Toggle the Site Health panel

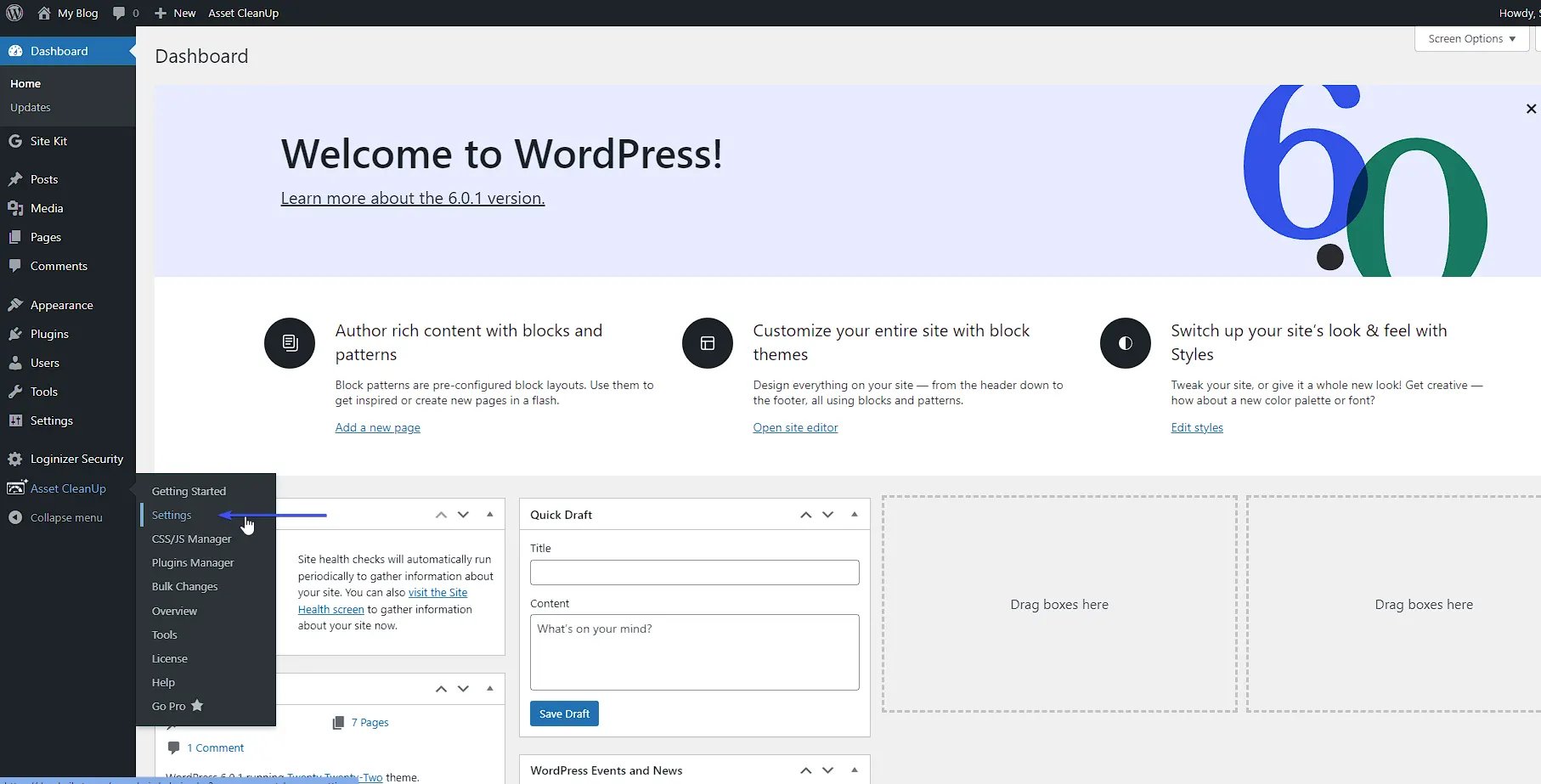[490, 514]
